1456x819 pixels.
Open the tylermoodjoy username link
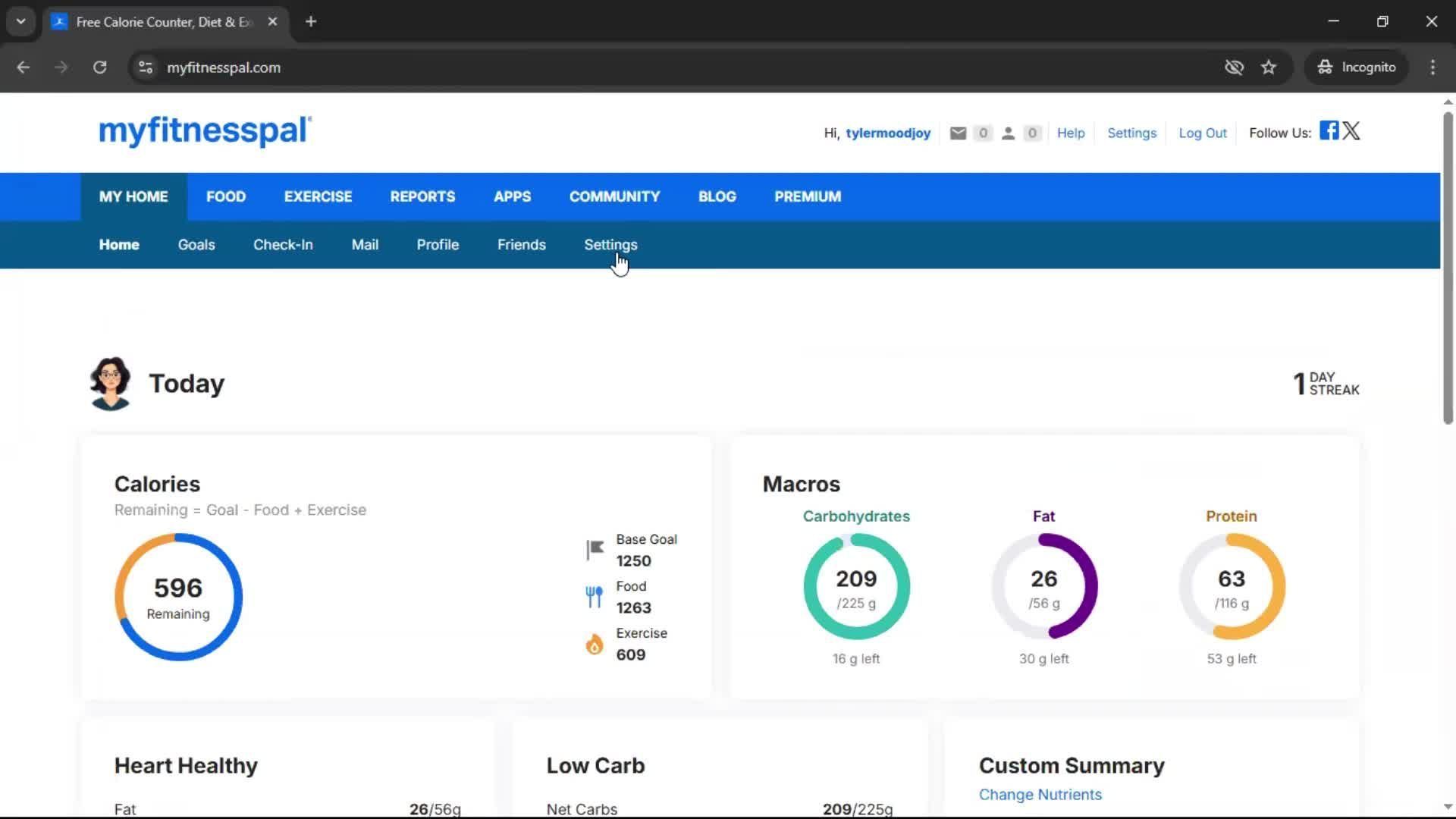pyautogui.click(x=887, y=133)
